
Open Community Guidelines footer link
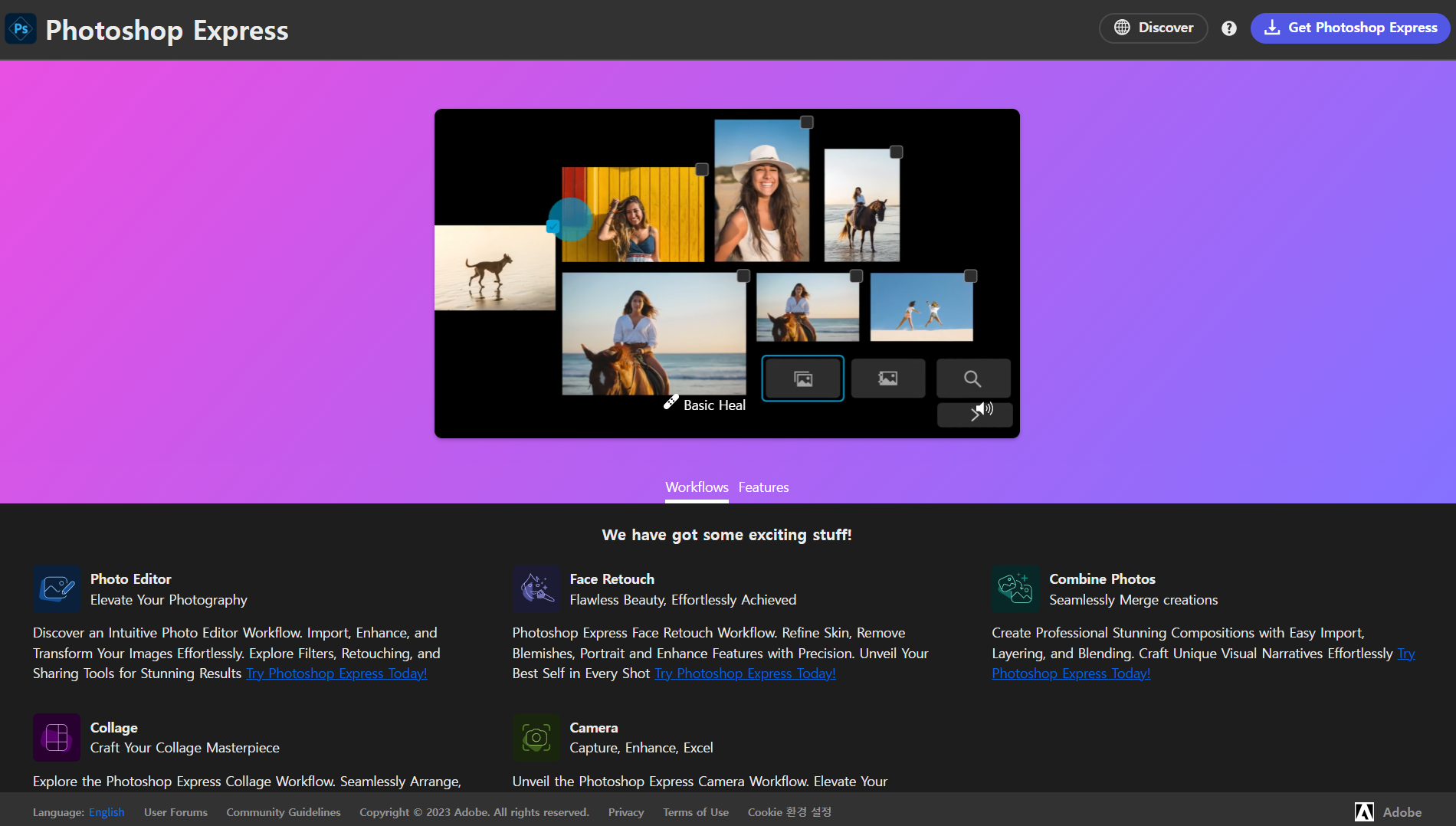(284, 812)
